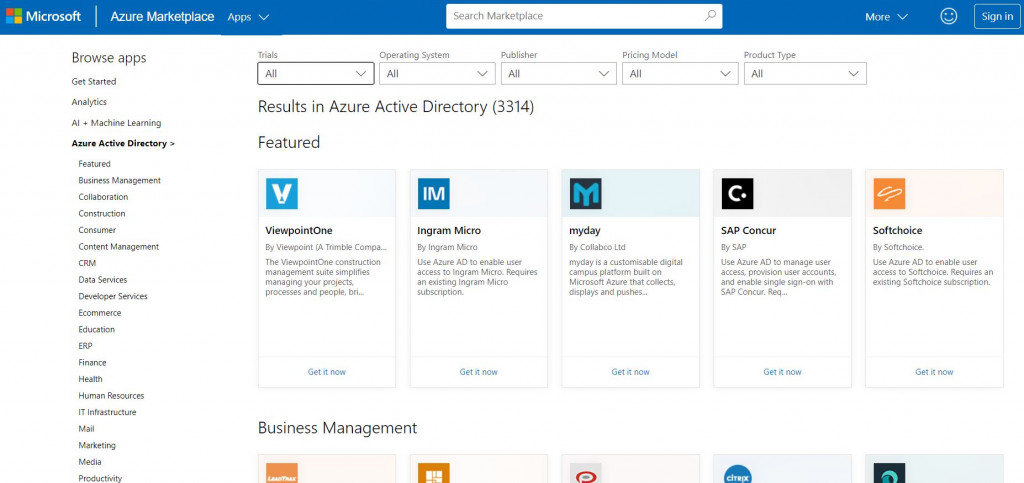Click the Business Management section heading
This screenshot has width=1024, height=483.
[338, 428]
